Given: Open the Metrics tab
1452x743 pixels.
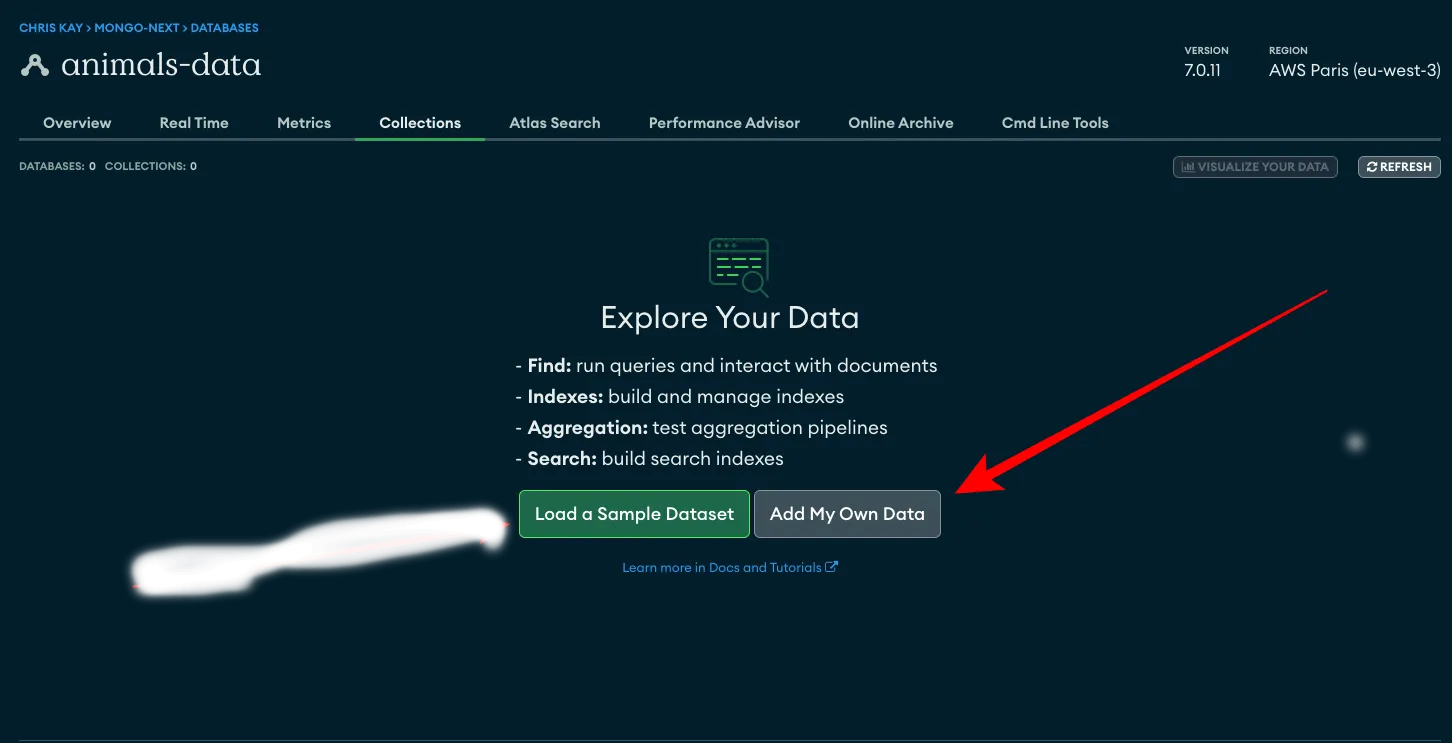Looking at the screenshot, I should pyautogui.click(x=304, y=123).
